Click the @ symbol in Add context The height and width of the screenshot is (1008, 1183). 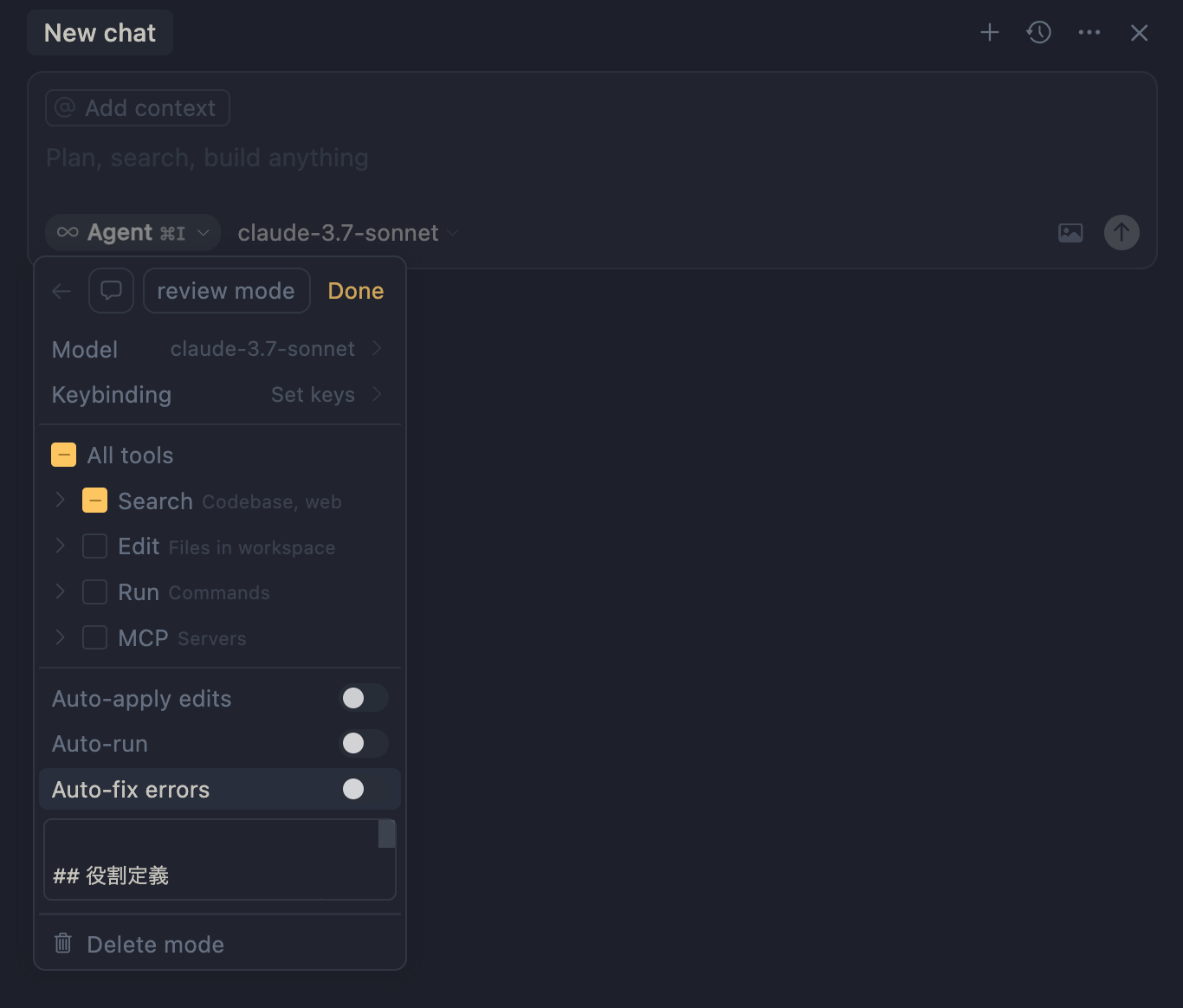pos(64,107)
